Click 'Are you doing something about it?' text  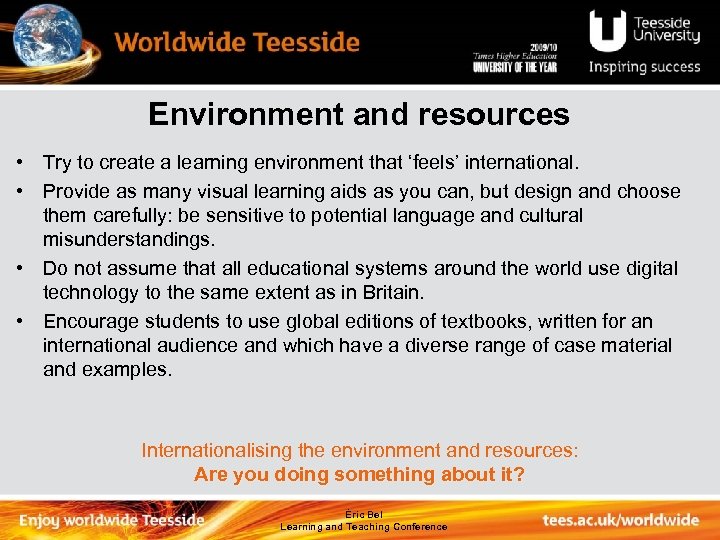coord(359,474)
